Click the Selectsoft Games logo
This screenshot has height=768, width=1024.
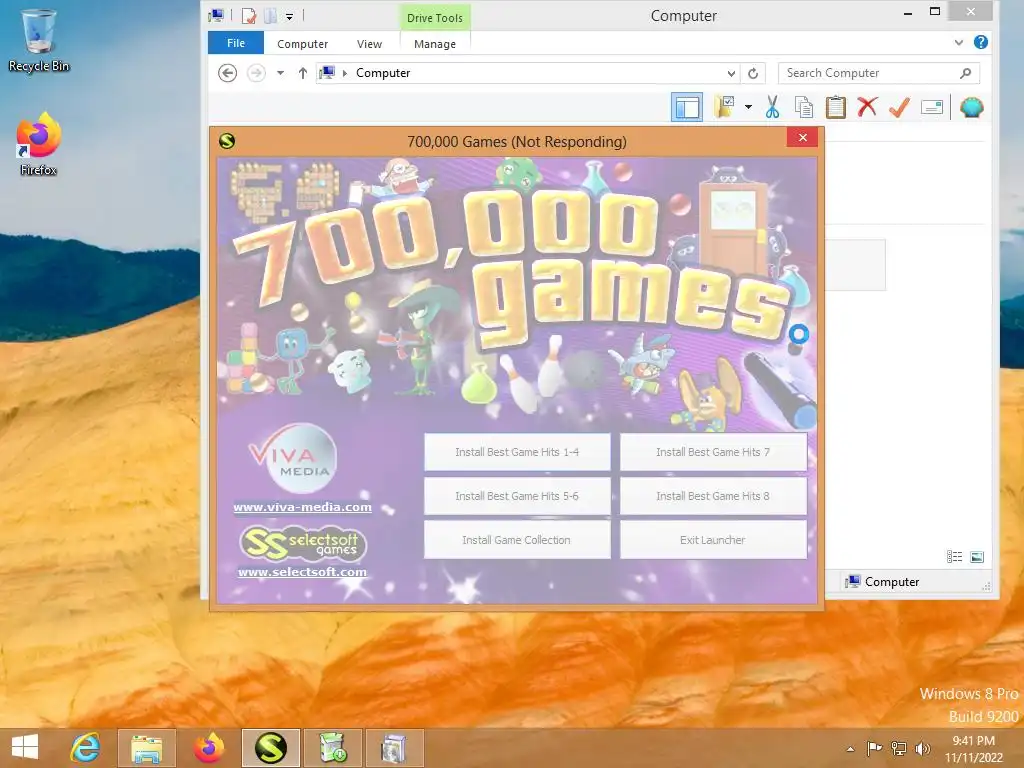(303, 543)
